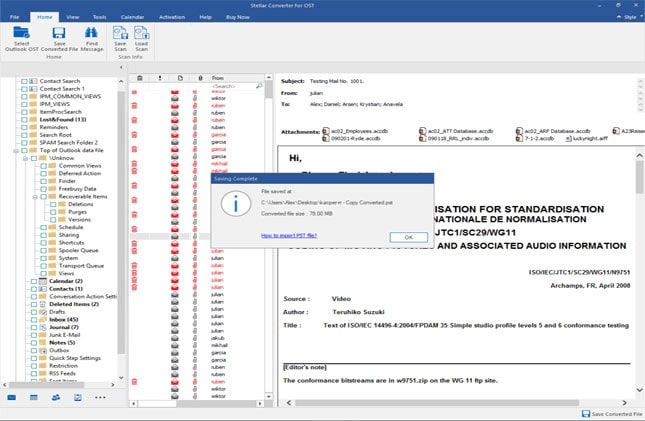Open the Find Message binoculars tool
The width and height of the screenshot is (645, 421).
coord(91,33)
